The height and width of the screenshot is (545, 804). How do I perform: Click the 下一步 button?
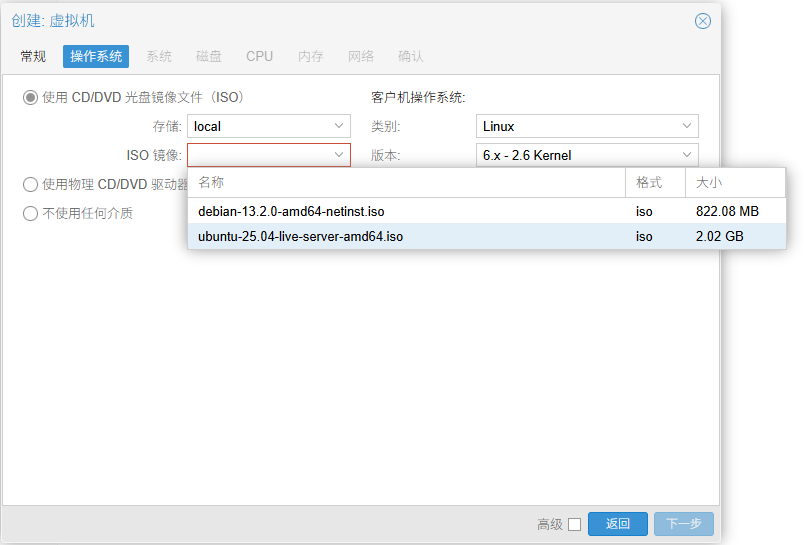point(684,524)
